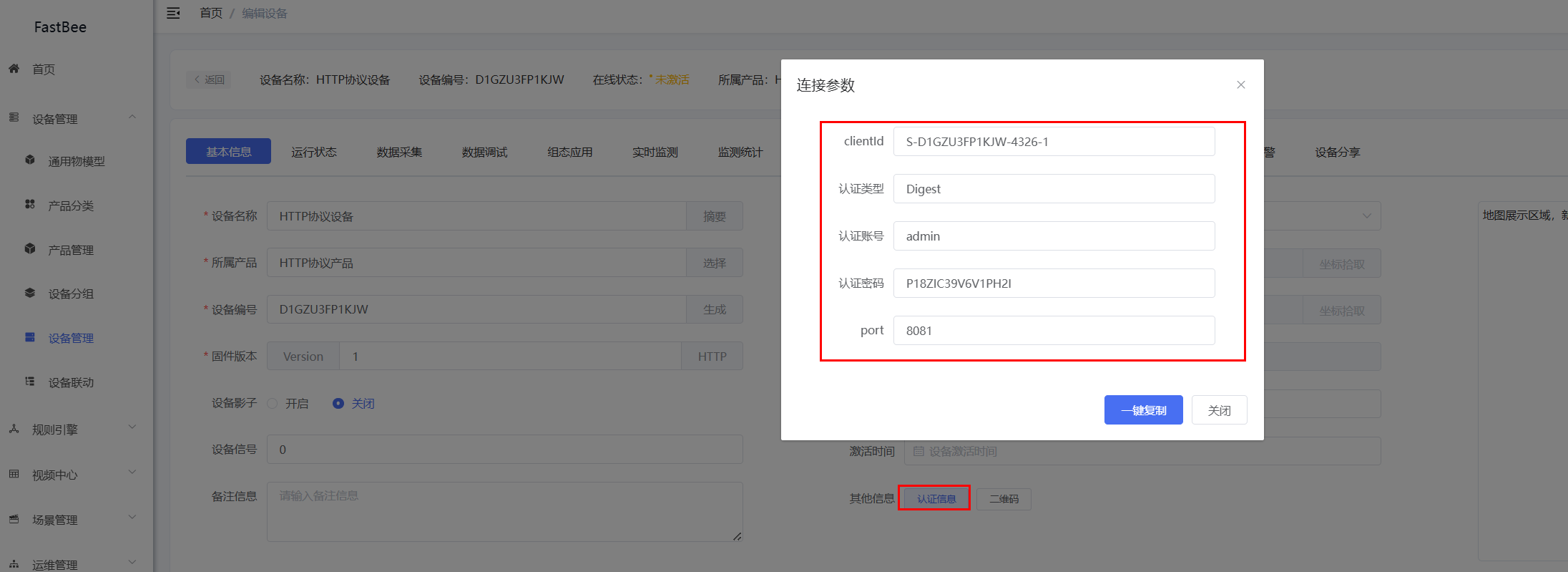Click the 认证类型 Digest field
This screenshot has width=1568, height=572.
[x=1054, y=189]
